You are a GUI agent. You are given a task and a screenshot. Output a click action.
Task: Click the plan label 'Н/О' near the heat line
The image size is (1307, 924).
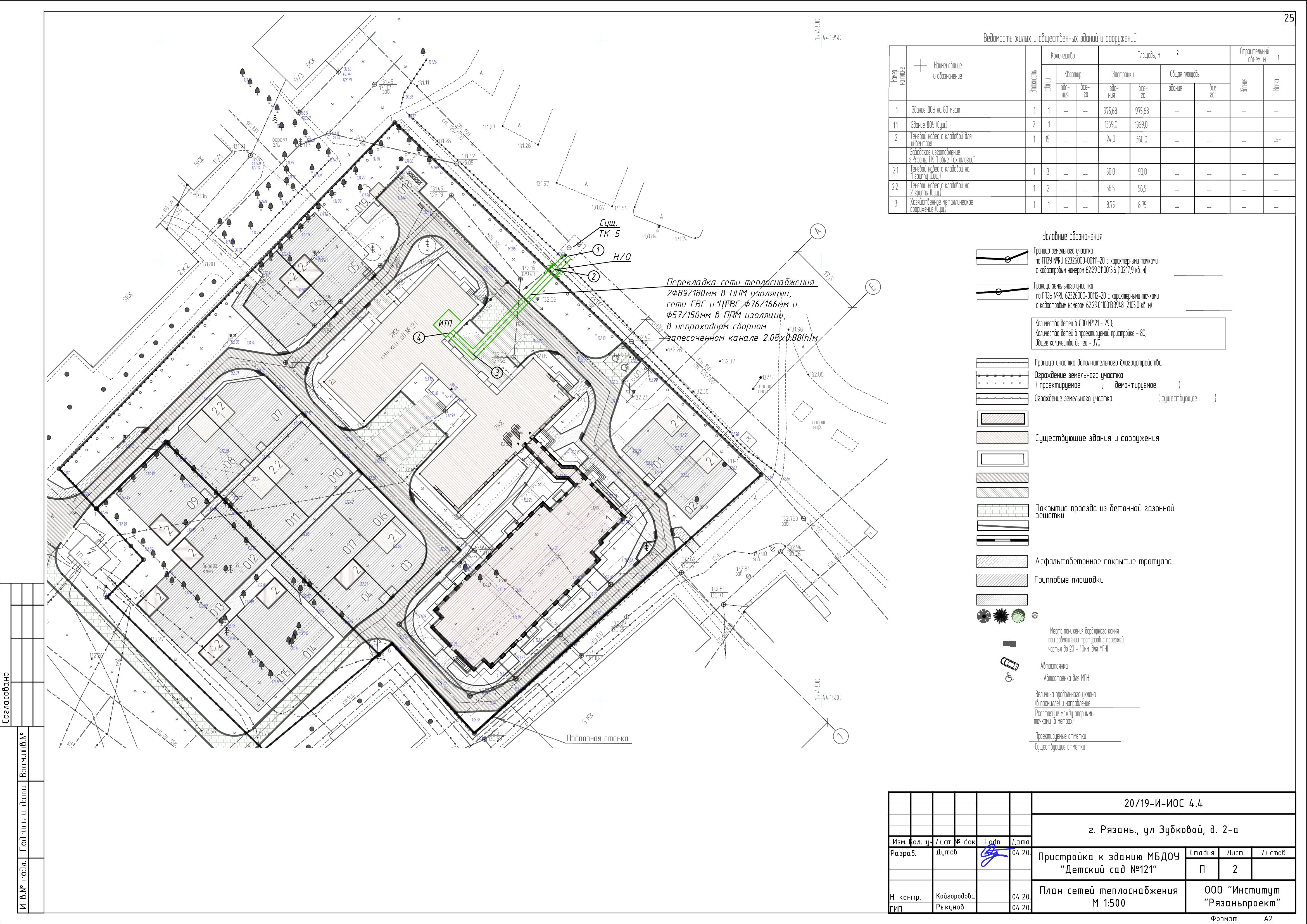pos(622,257)
